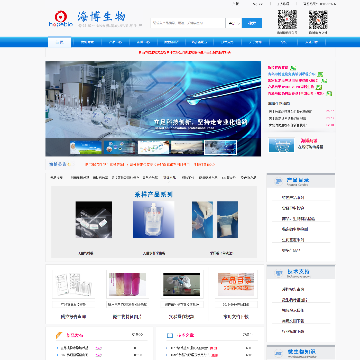Click the blue square icon in lower middle section

(170, 335)
